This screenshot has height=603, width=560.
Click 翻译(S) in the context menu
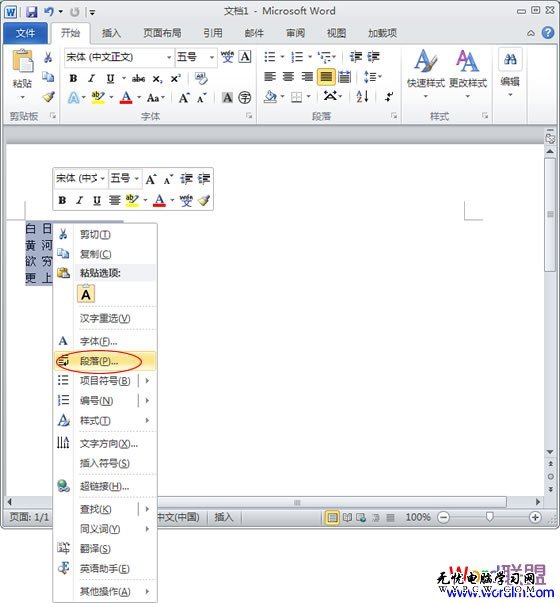point(105,548)
